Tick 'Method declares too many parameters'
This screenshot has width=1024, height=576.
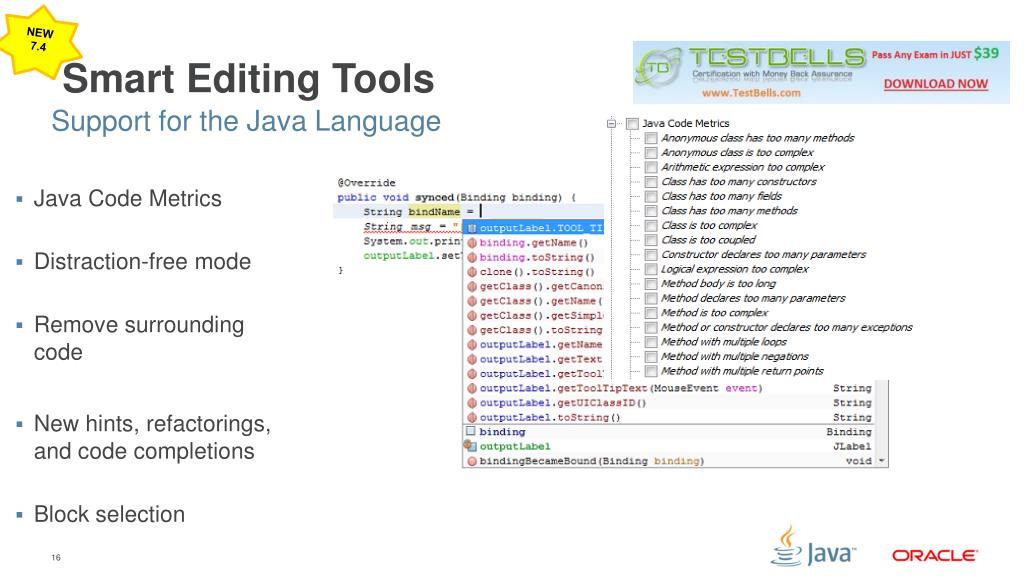pyautogui.click(x=650, y=298)
